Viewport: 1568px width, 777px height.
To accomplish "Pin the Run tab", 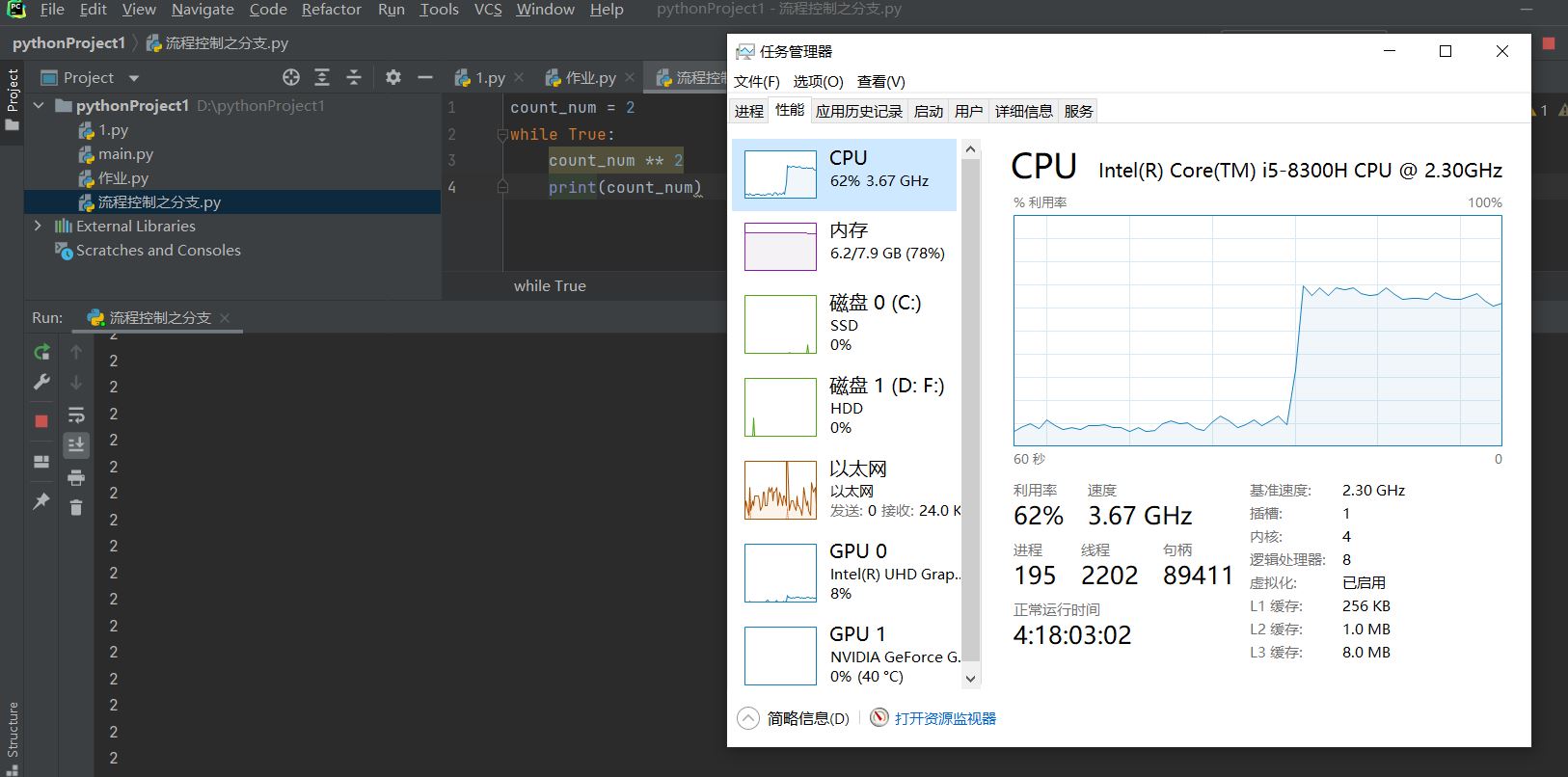I will [x=41, y=501].
